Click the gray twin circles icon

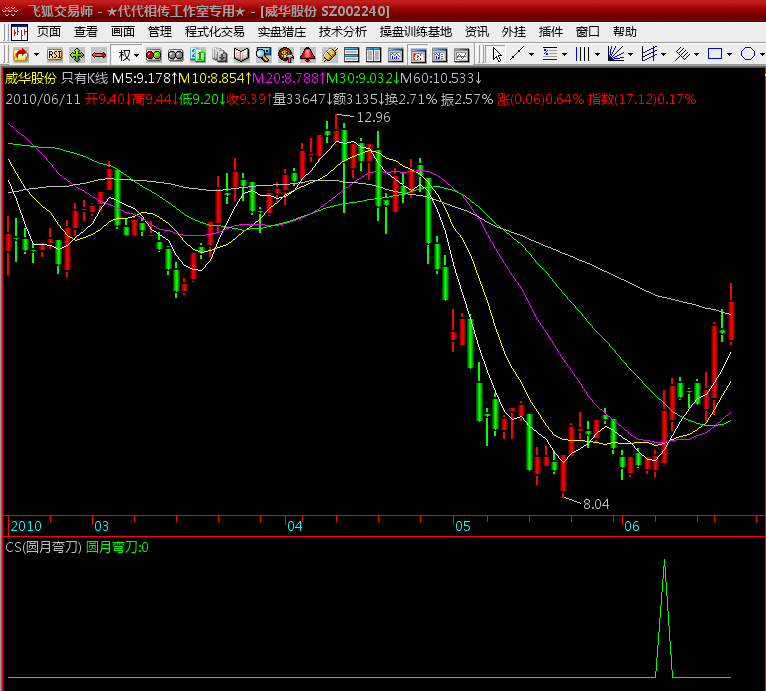click(175, 55)
